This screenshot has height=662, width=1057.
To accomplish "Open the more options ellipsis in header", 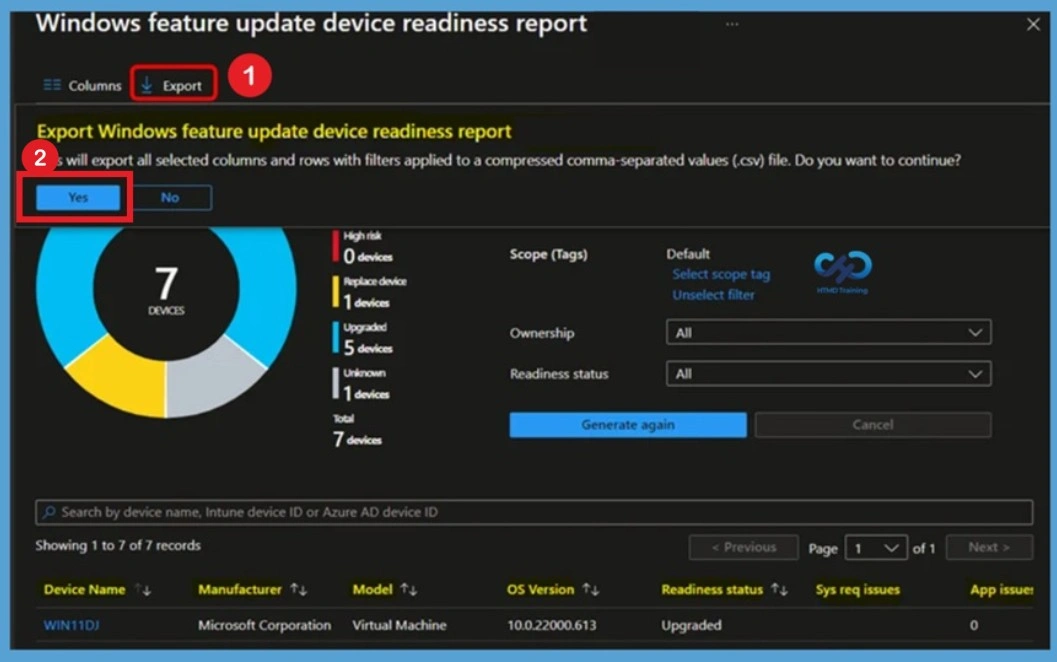I will 732,24.
